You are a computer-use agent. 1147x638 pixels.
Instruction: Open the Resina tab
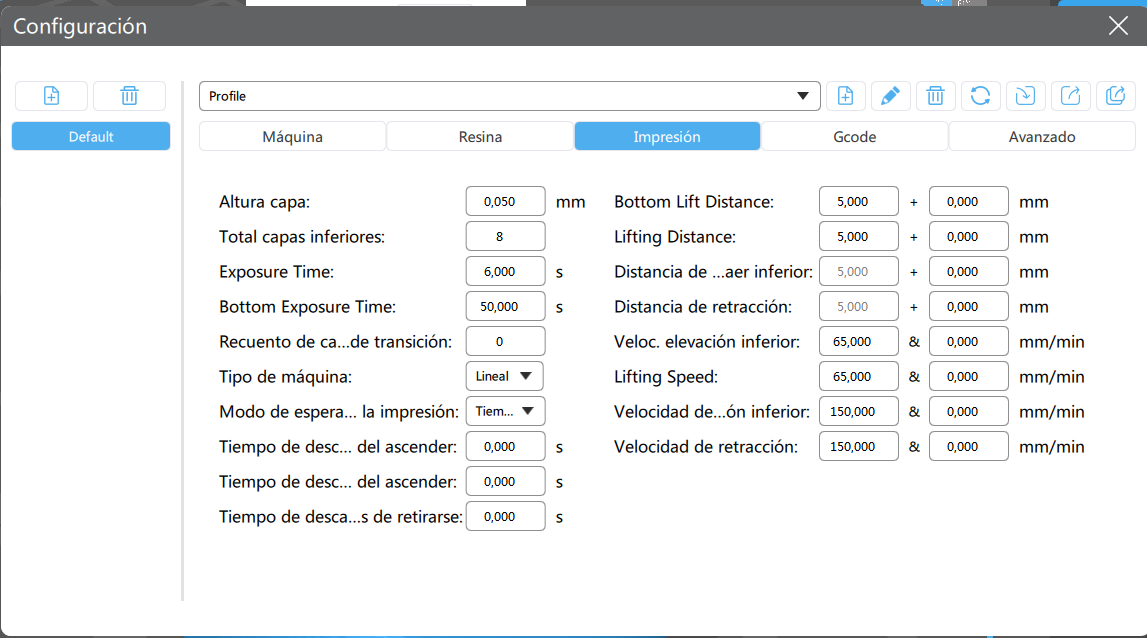(x=480, y=137)
